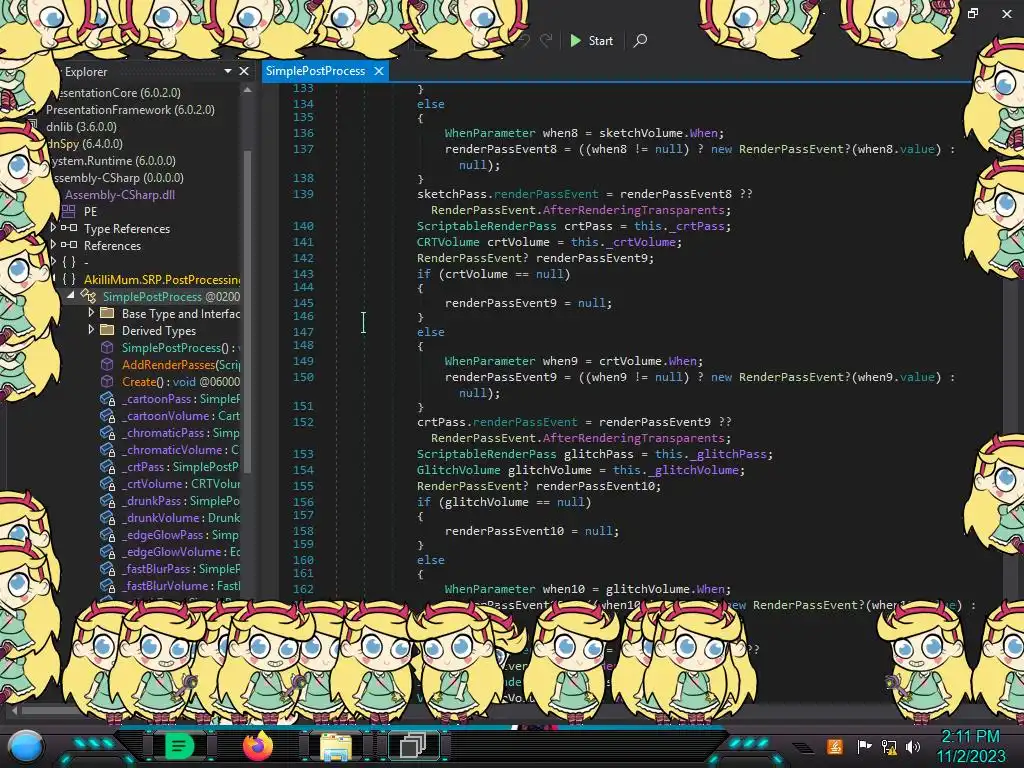
Task: Click the _edgeGlowPass field icon
Action: point(107,534)
